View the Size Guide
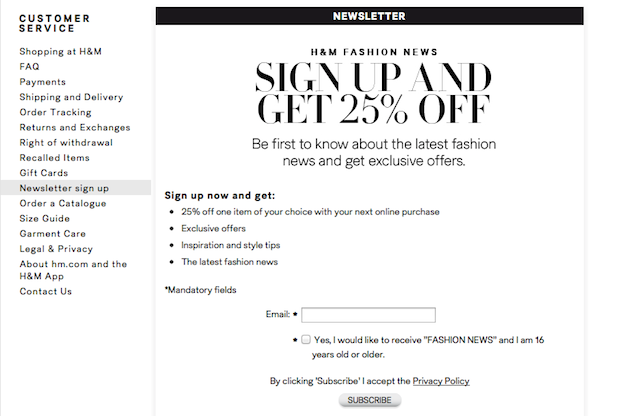The height and width of the screenshot is (416, 640). click(44, 218)
